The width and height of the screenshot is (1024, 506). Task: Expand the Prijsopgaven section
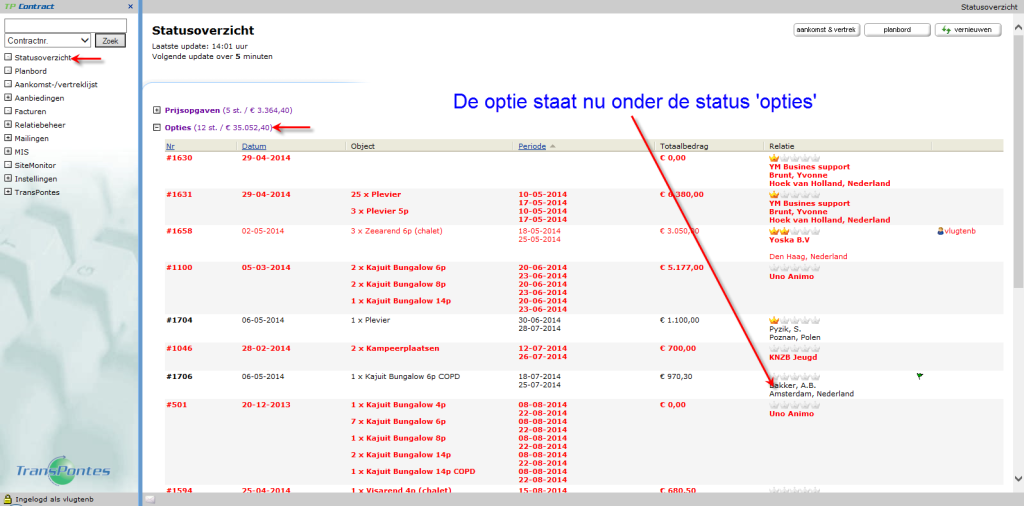(156, 110)
